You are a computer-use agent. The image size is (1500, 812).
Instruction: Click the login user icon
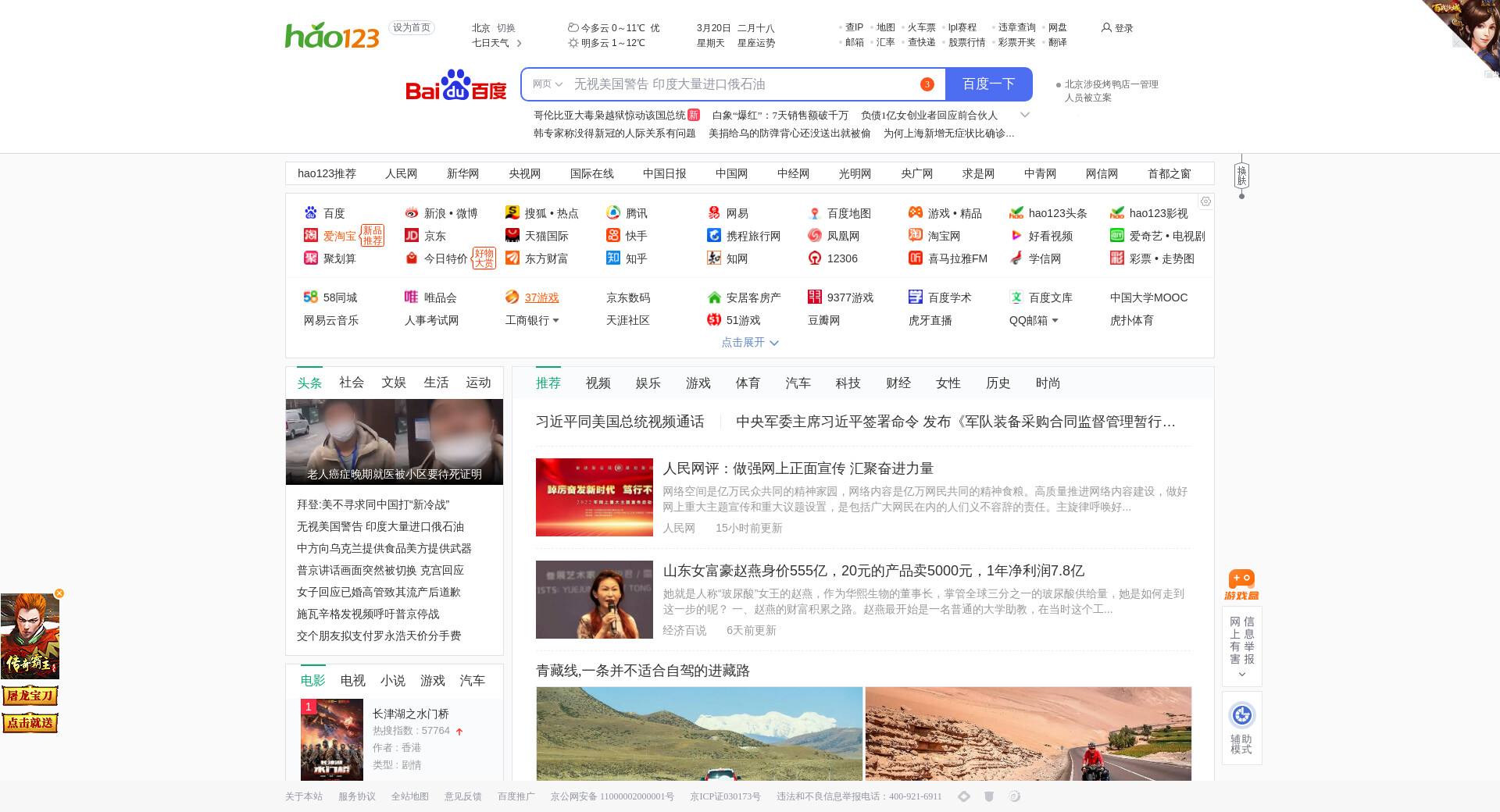1106,27
